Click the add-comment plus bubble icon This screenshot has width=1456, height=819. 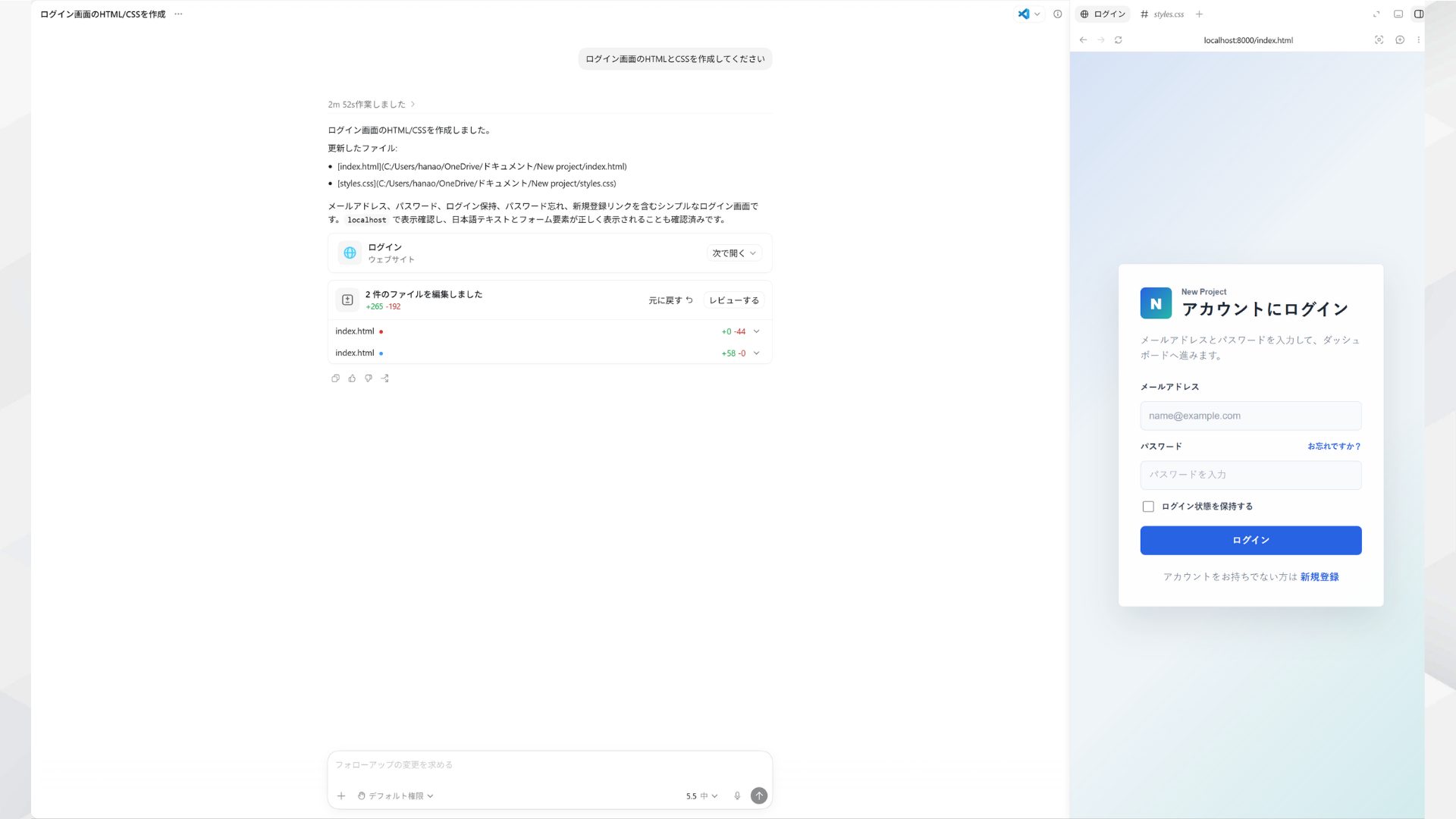pyautogui.click(x=1400, y=40)
